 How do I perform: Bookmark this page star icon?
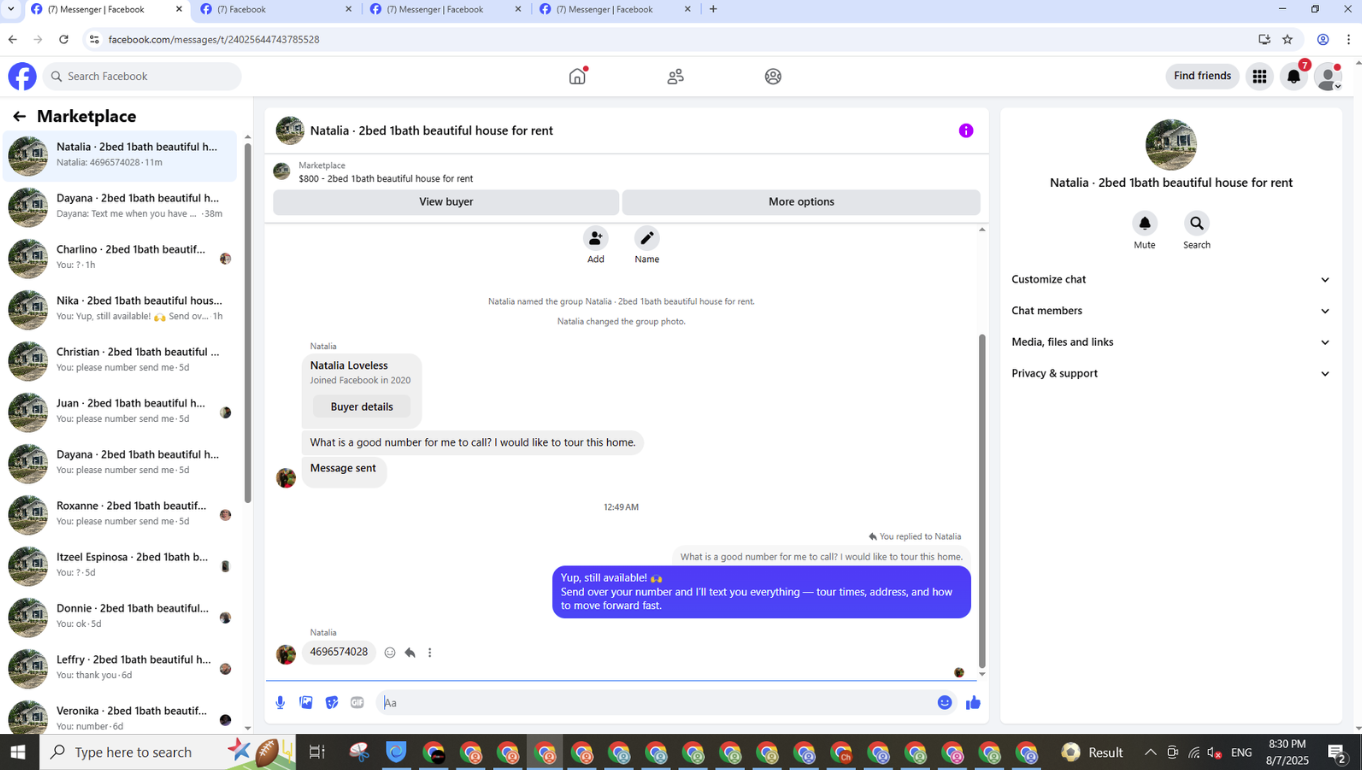pyautogui.click(x=1288, y=39)
